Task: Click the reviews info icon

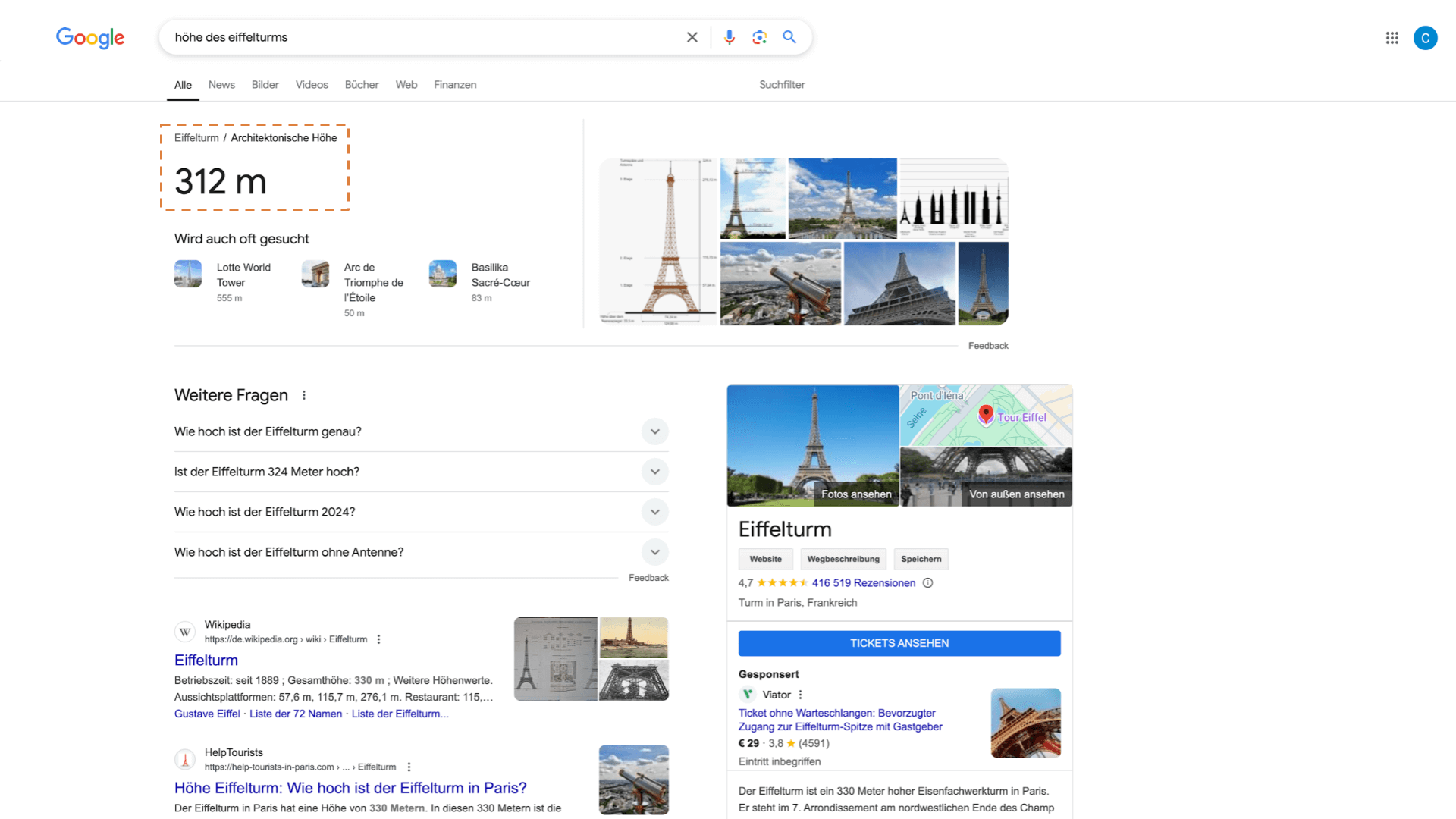Action: point(927,583)
